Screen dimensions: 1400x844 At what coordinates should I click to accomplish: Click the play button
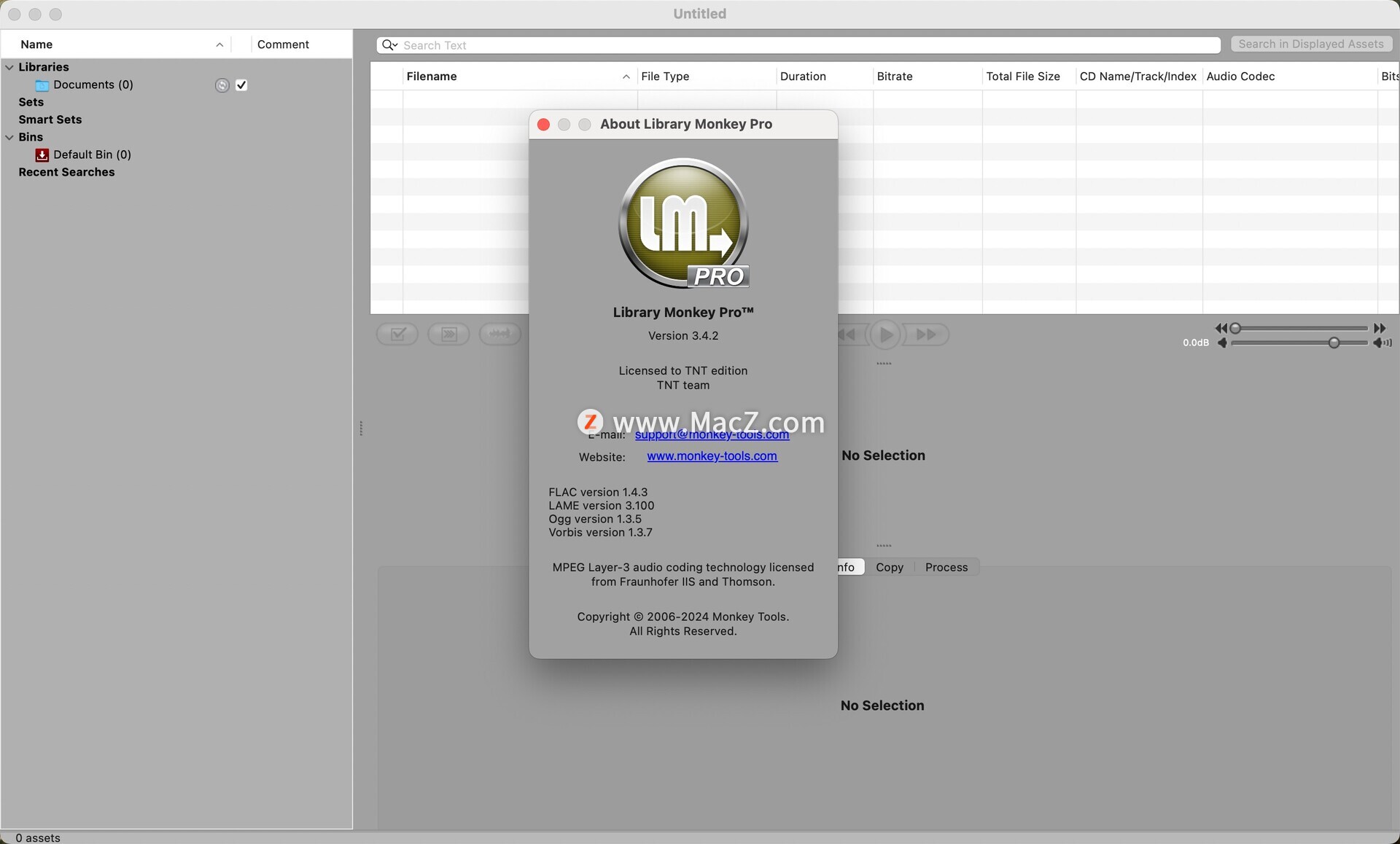[x=886, y=335]
